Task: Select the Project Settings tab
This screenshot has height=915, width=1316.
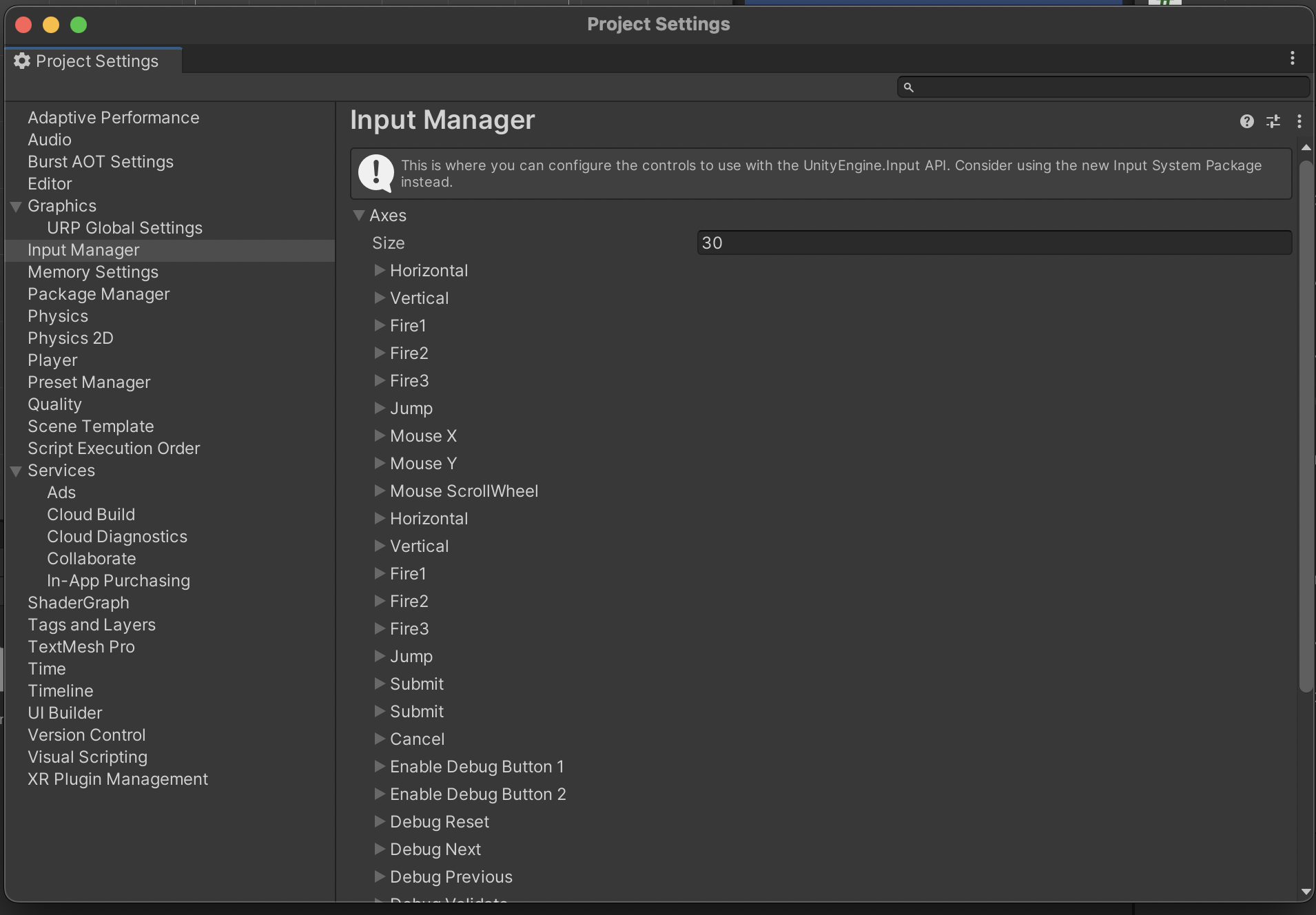Action: tap(93, 61)
